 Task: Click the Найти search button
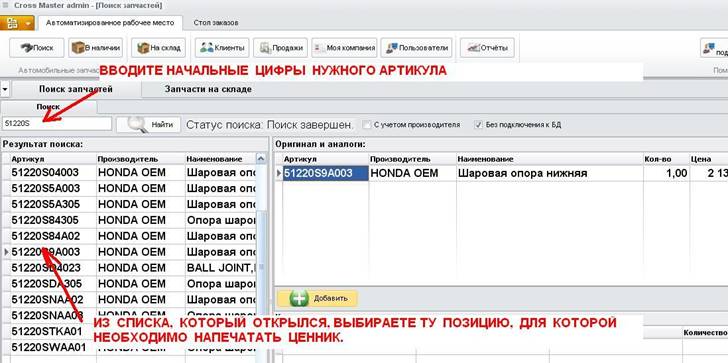[x=148, y=124]
